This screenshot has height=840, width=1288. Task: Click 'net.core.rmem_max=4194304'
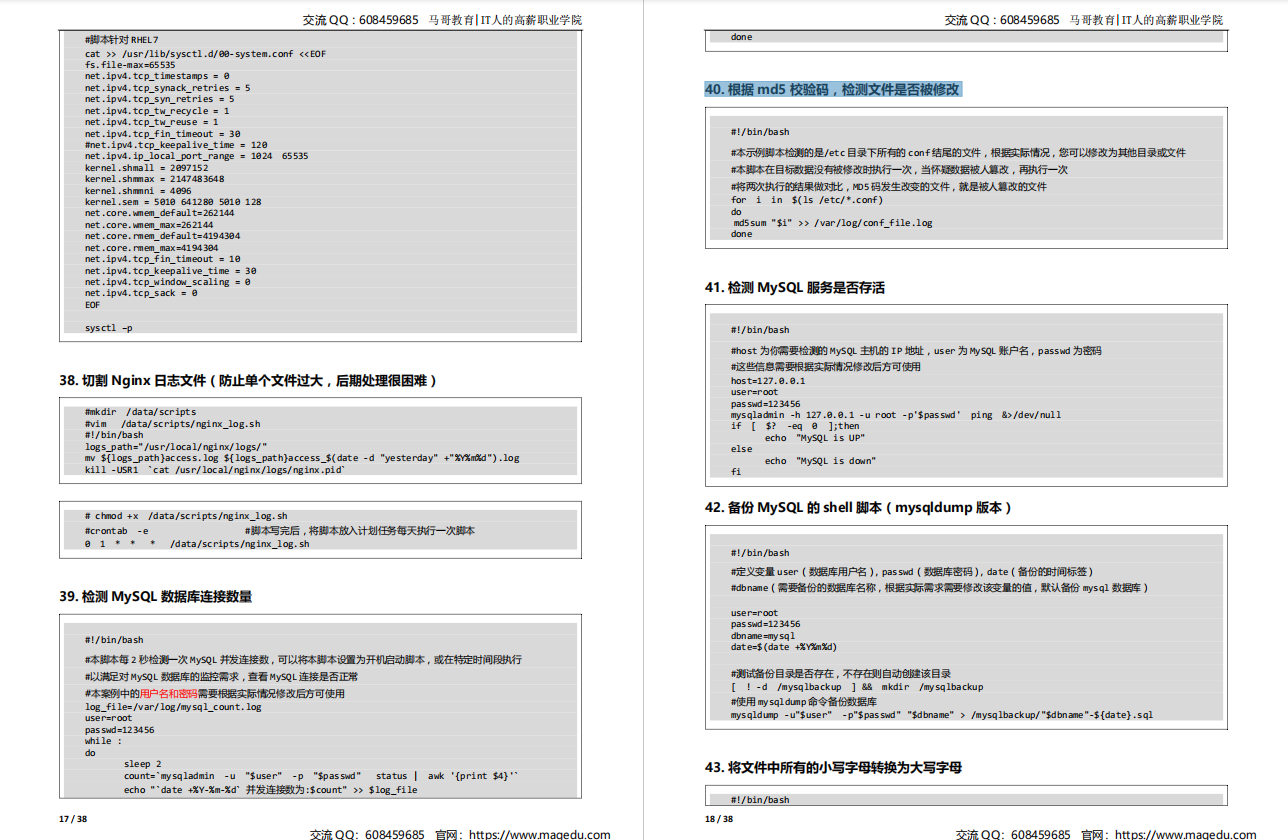(152, 248)
